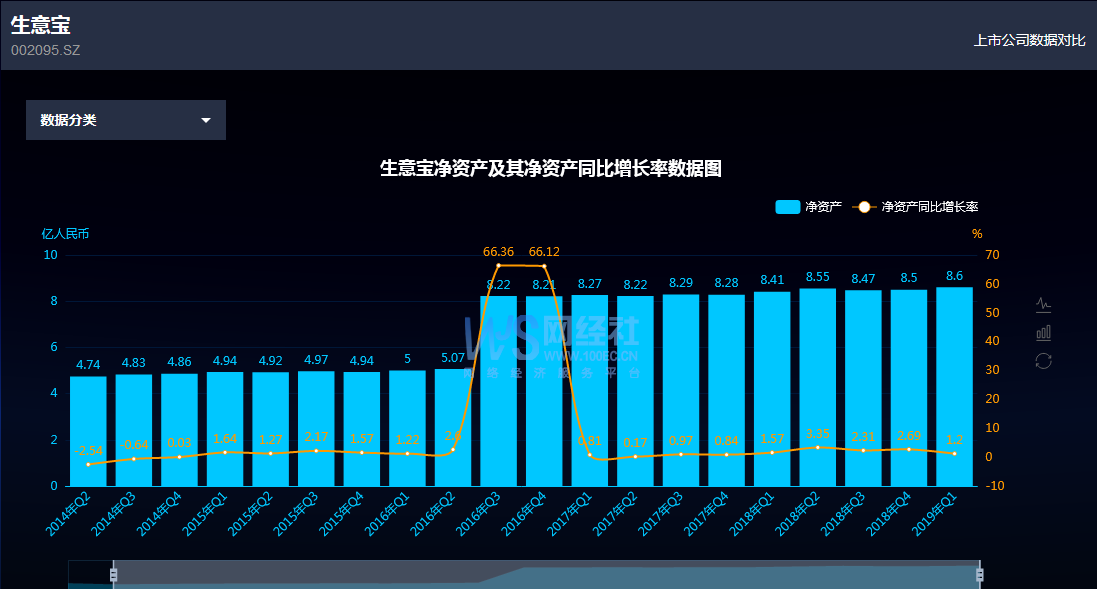Click the 66.12 growth rate data point
1097x589 pixels.
(x=544, y=267)
